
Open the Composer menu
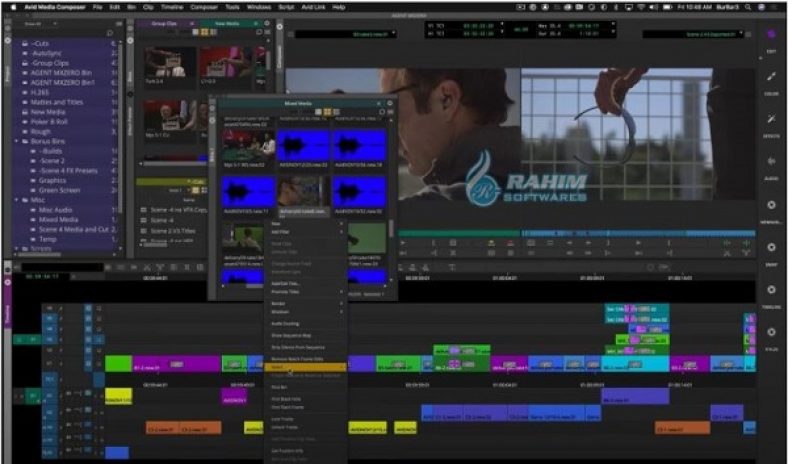(x=204, y=7)
